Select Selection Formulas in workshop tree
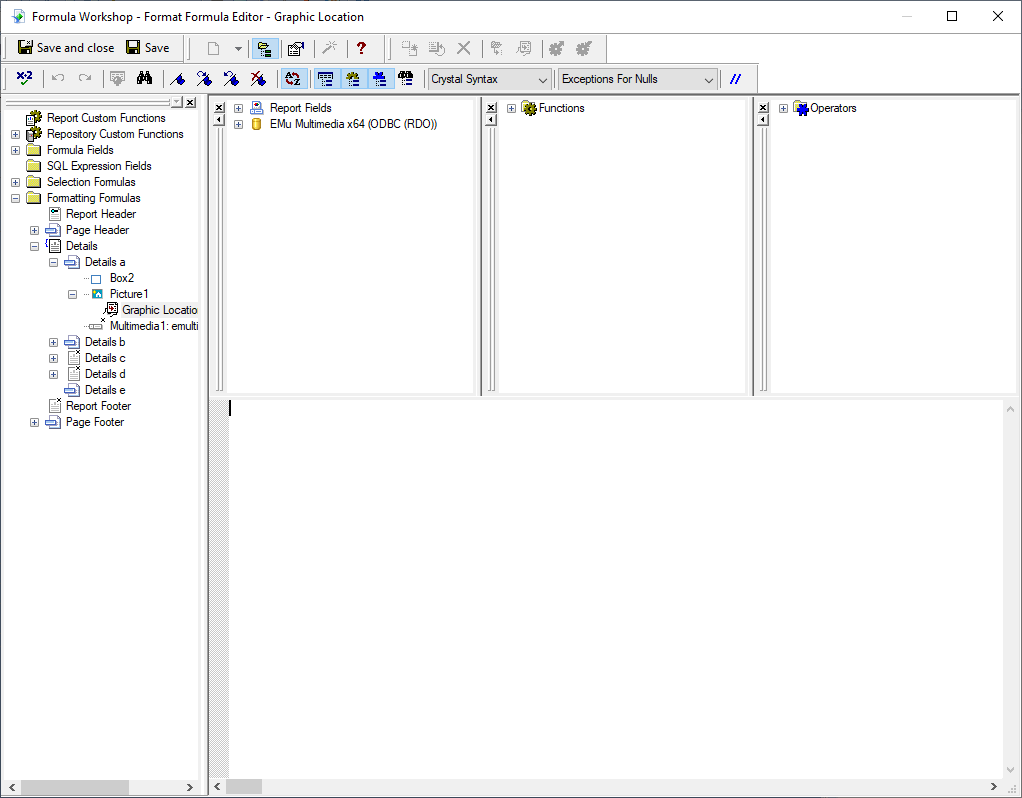 coord(91,182)
